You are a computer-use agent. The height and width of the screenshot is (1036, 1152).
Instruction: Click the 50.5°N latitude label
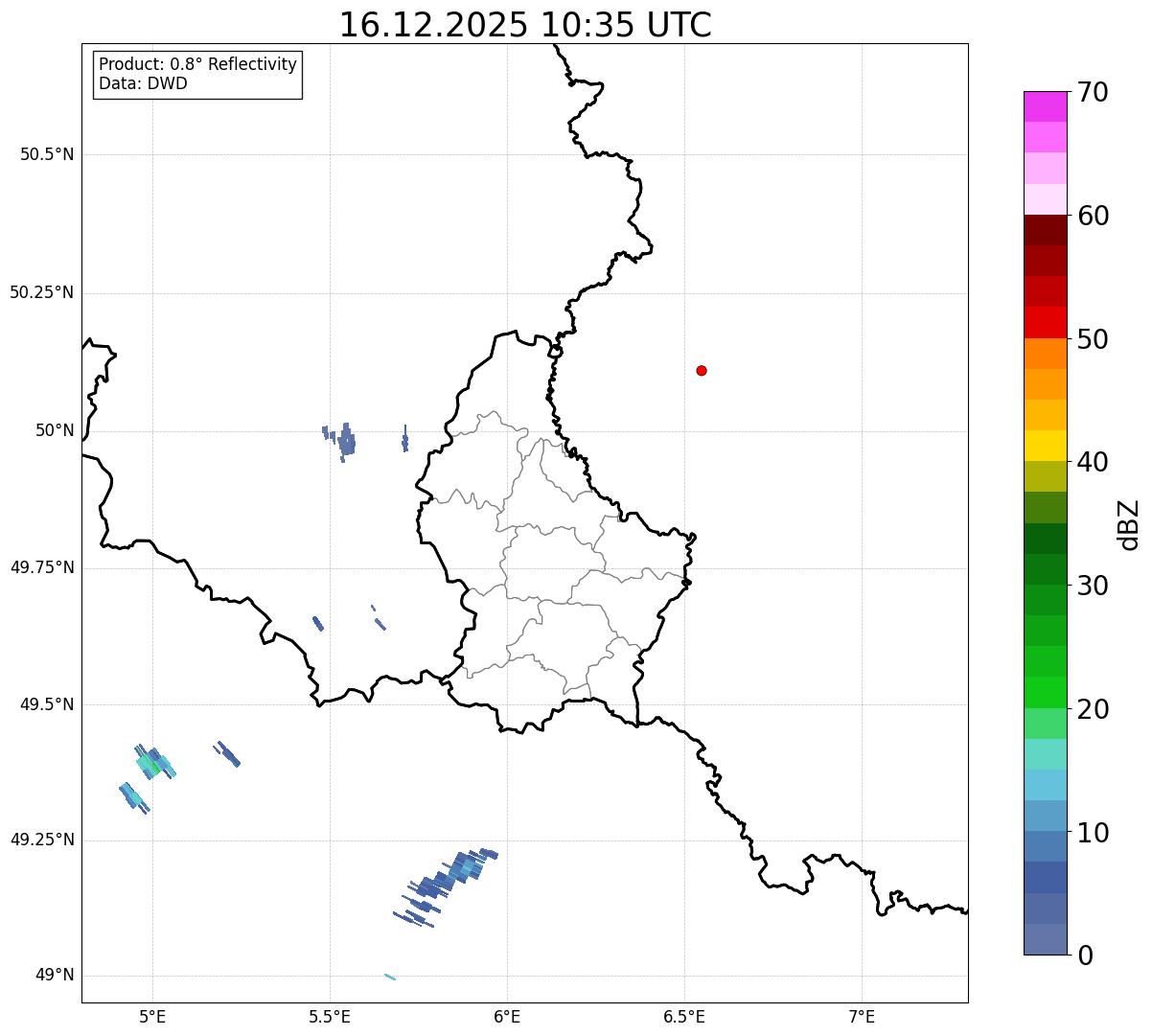point(47,154)
